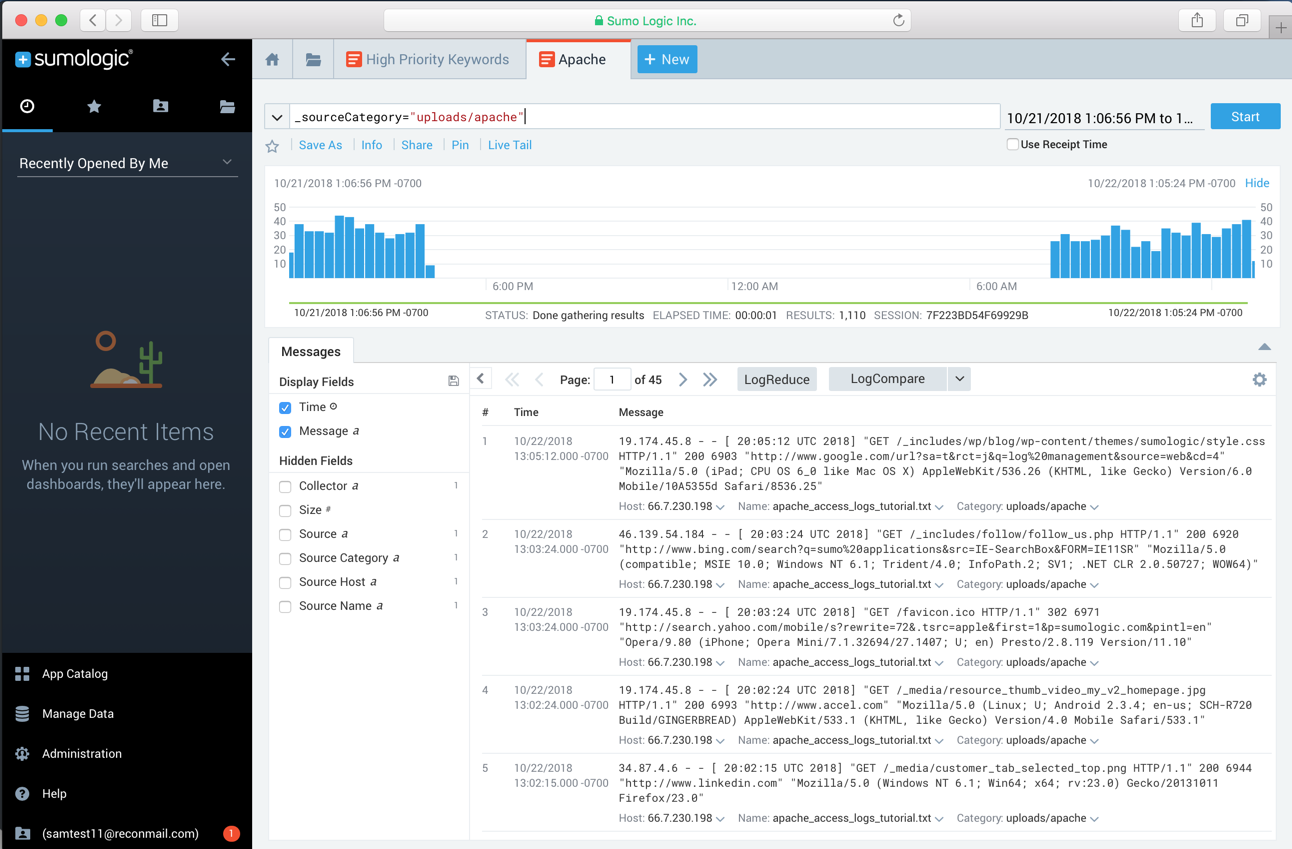Screen dimensions: 1292x849
Task: Create a new tab with + New
Action: (x=667, y=60)
